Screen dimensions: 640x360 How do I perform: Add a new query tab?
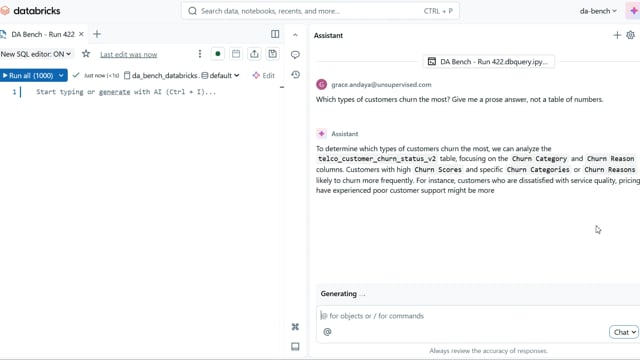(x=97, y=34)
